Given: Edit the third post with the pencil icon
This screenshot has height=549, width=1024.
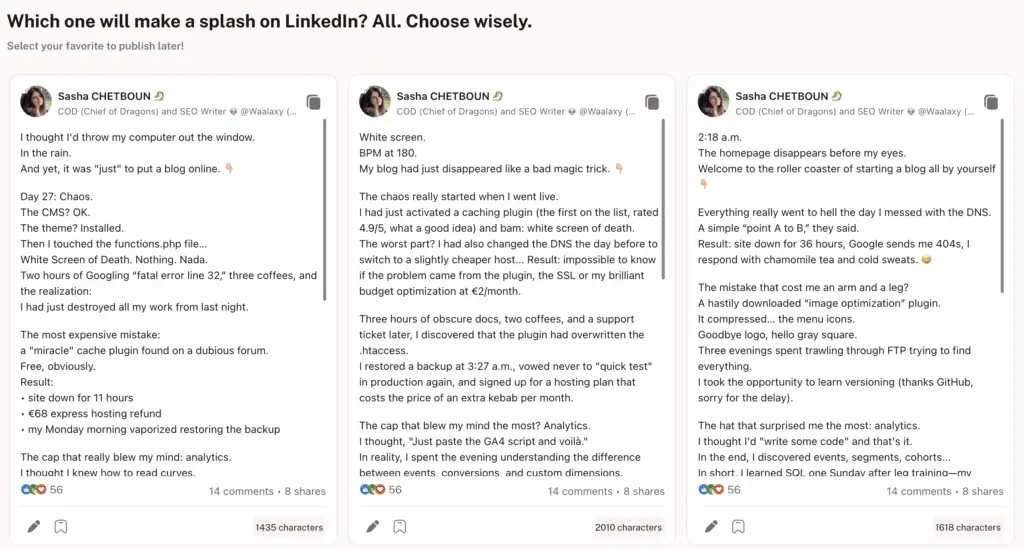Looking at the screenshot, I should (711, 526).
